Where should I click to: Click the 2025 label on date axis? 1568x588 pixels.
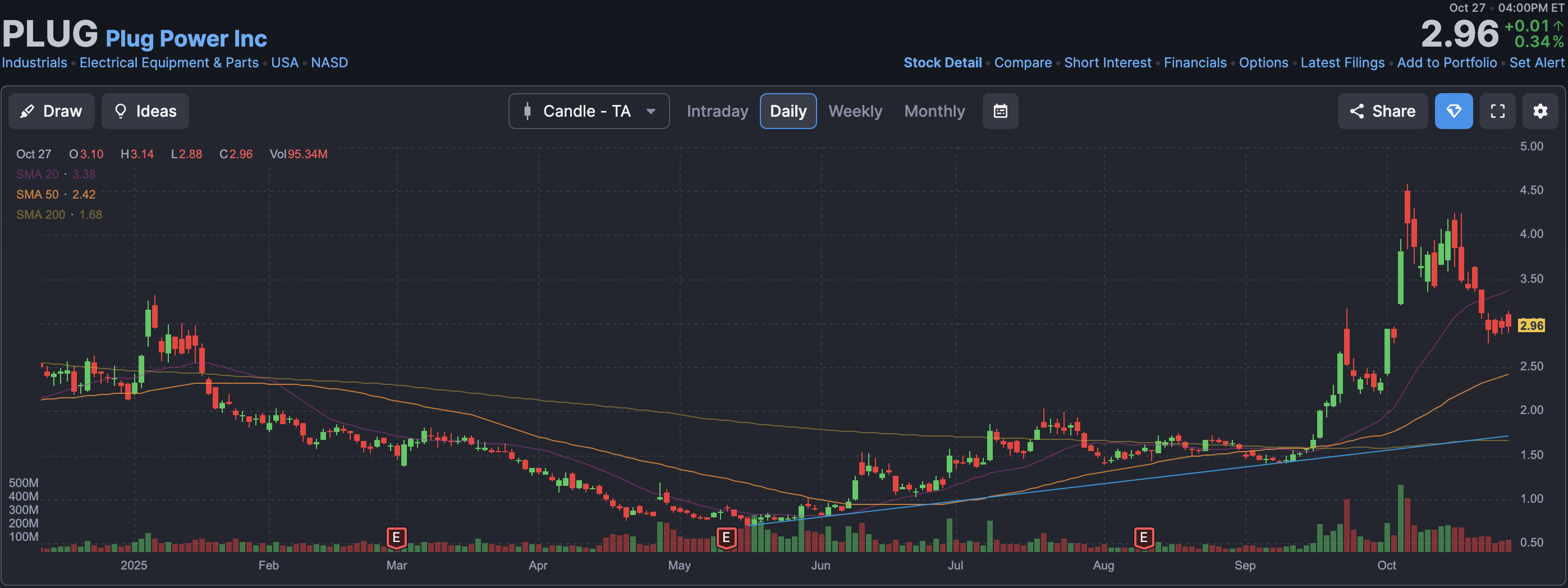point(134,566)
